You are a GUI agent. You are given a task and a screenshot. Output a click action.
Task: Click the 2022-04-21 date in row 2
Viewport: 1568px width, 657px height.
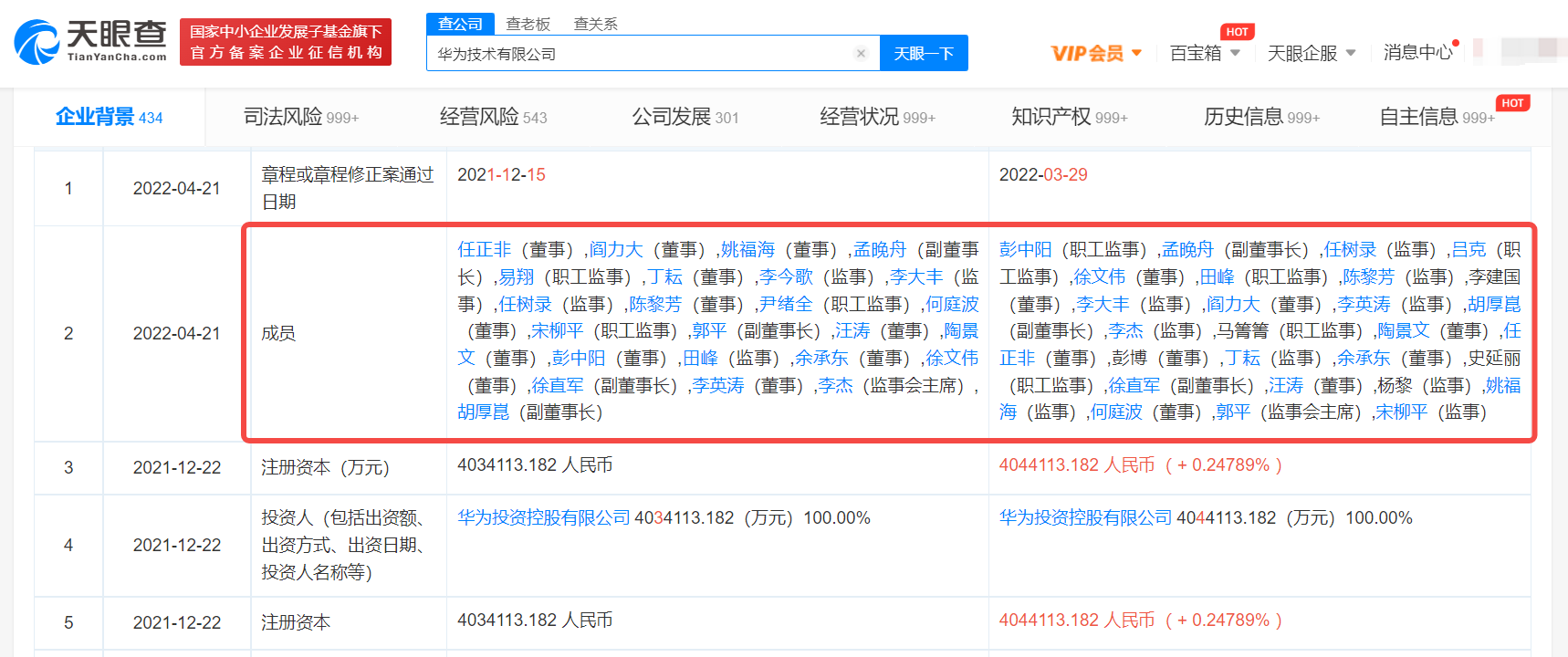pyautogui.click(x=177, y=333)
